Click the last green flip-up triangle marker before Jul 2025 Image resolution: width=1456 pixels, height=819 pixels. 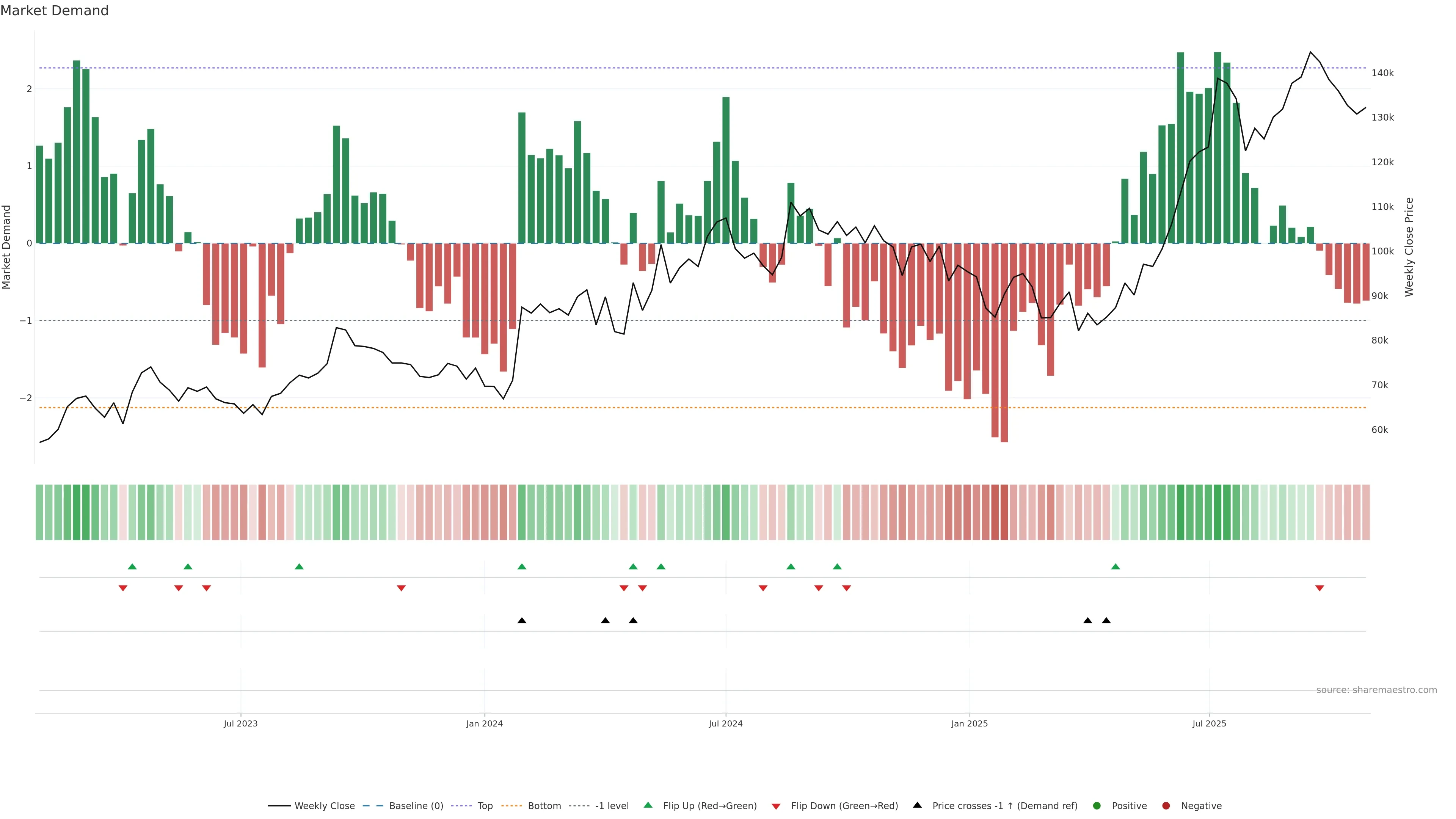(1115, 567)
